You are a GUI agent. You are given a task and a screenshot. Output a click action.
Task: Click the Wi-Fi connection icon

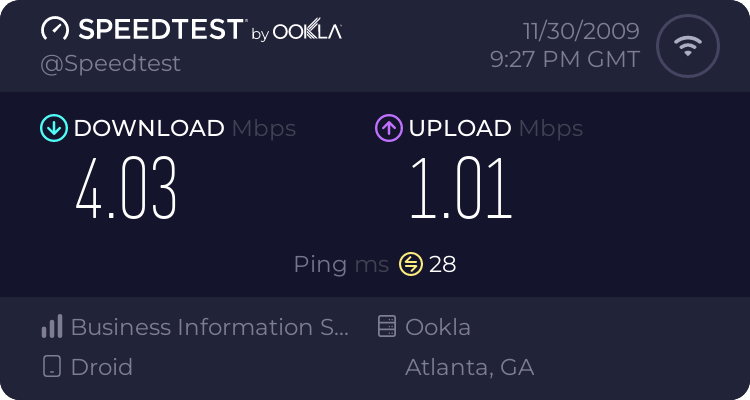point(687,47)
